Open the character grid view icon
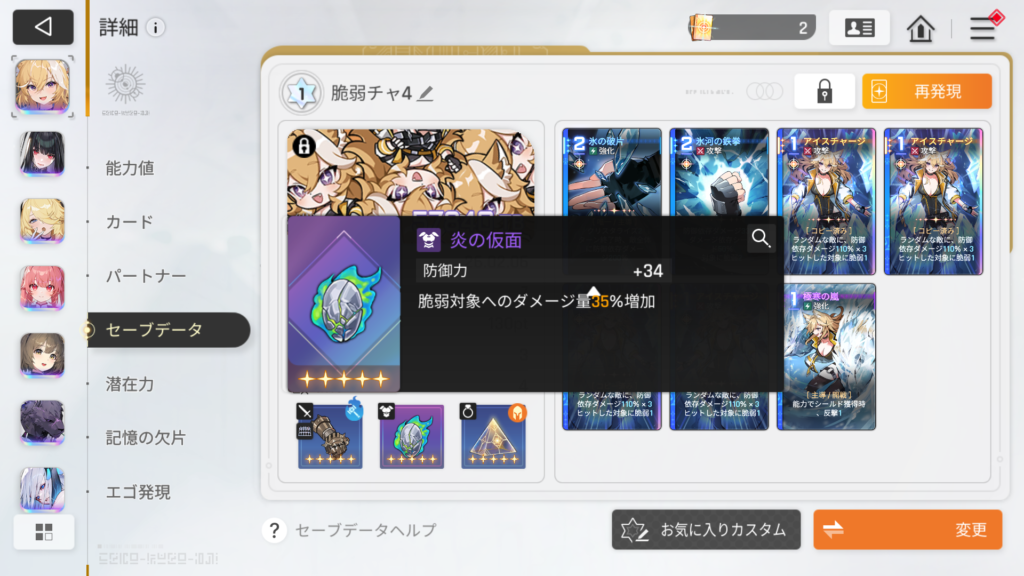The width and height of the screenshot is (1024, 576). (x=44, y=532)
